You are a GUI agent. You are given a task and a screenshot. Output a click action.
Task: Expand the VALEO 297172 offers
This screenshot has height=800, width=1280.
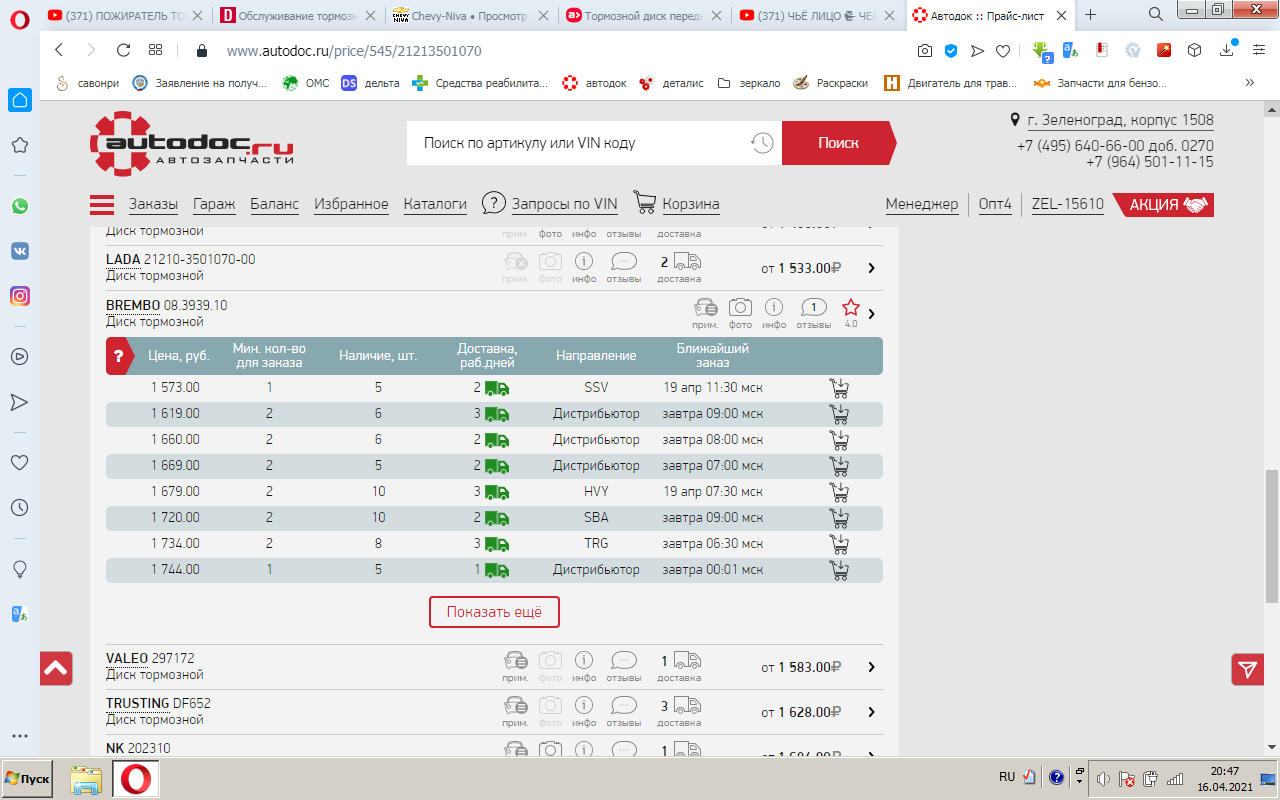point(871,667)
